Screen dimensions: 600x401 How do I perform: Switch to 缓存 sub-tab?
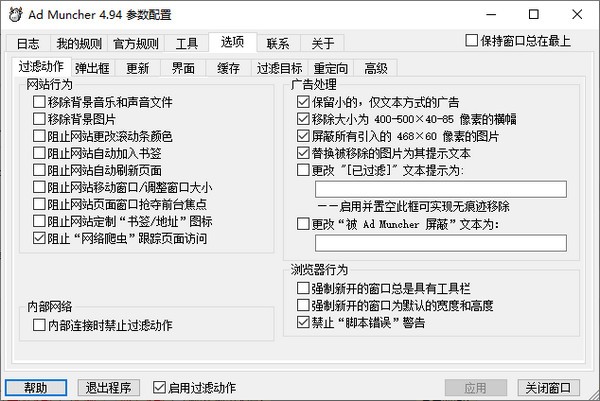[x=228, y=68]
